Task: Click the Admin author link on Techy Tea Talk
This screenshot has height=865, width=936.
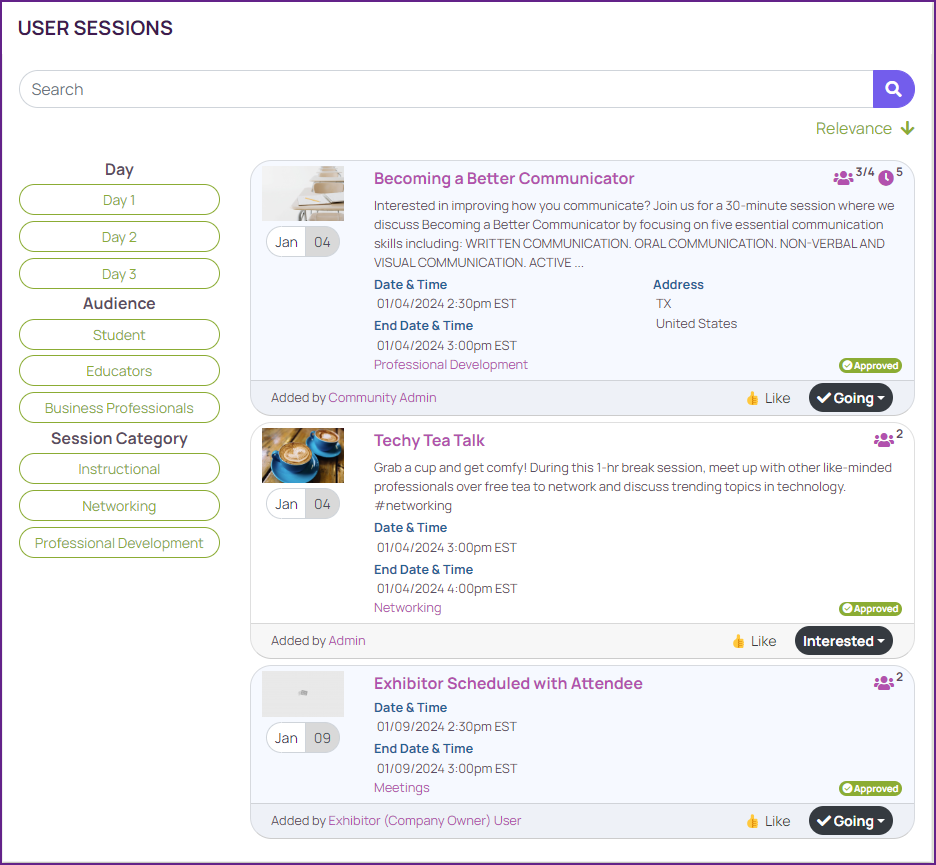Action: [347, 641]
